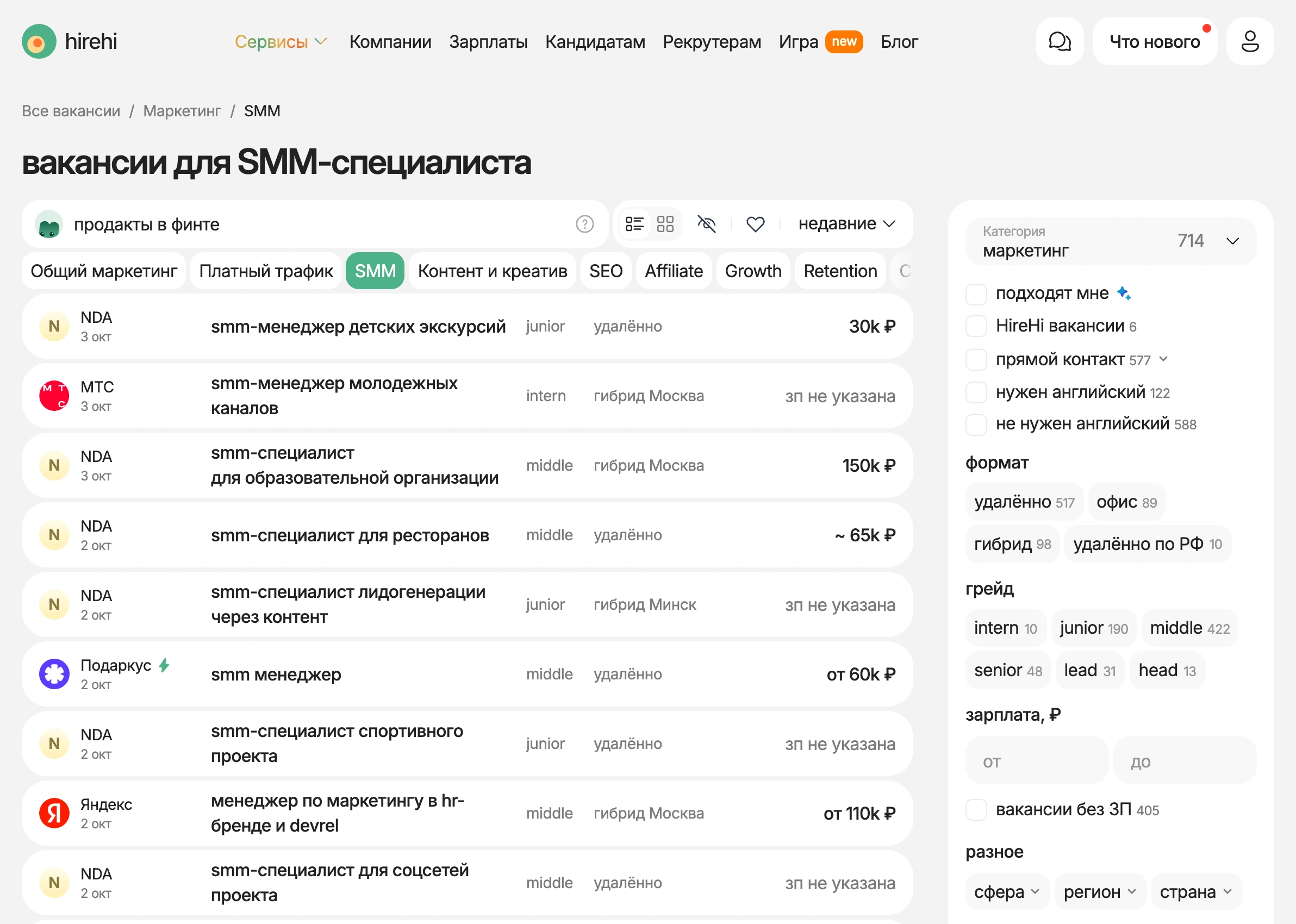Enable нужен английский filter
The width and height of the screenshot is (1296, 924).
click(x=976, y=392)
